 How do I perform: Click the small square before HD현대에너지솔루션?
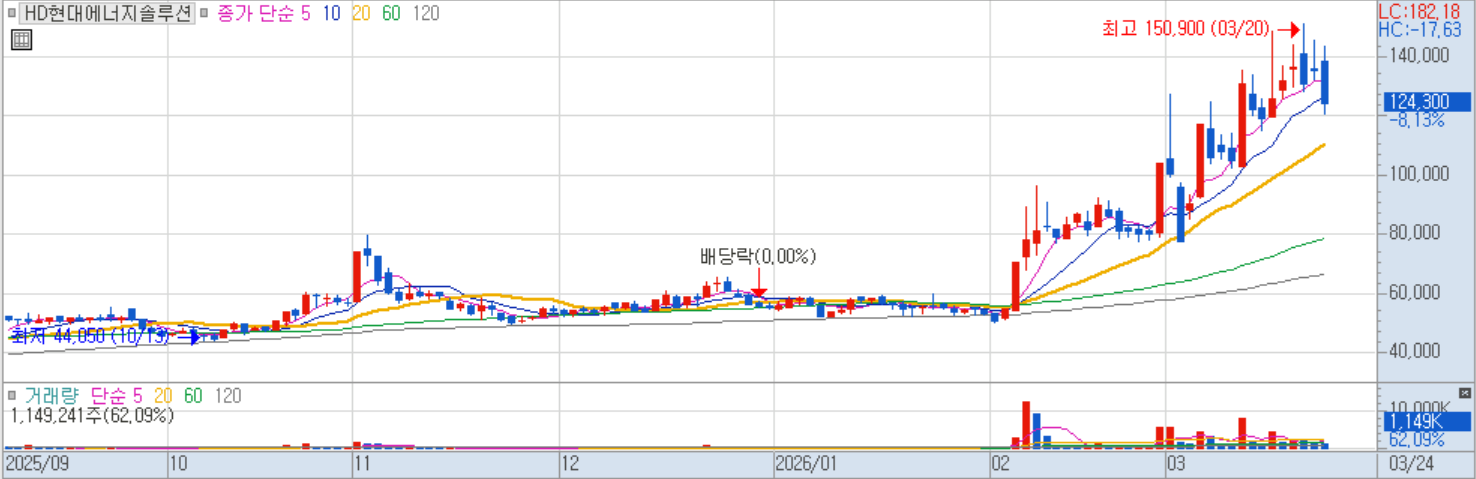[12, 15]
